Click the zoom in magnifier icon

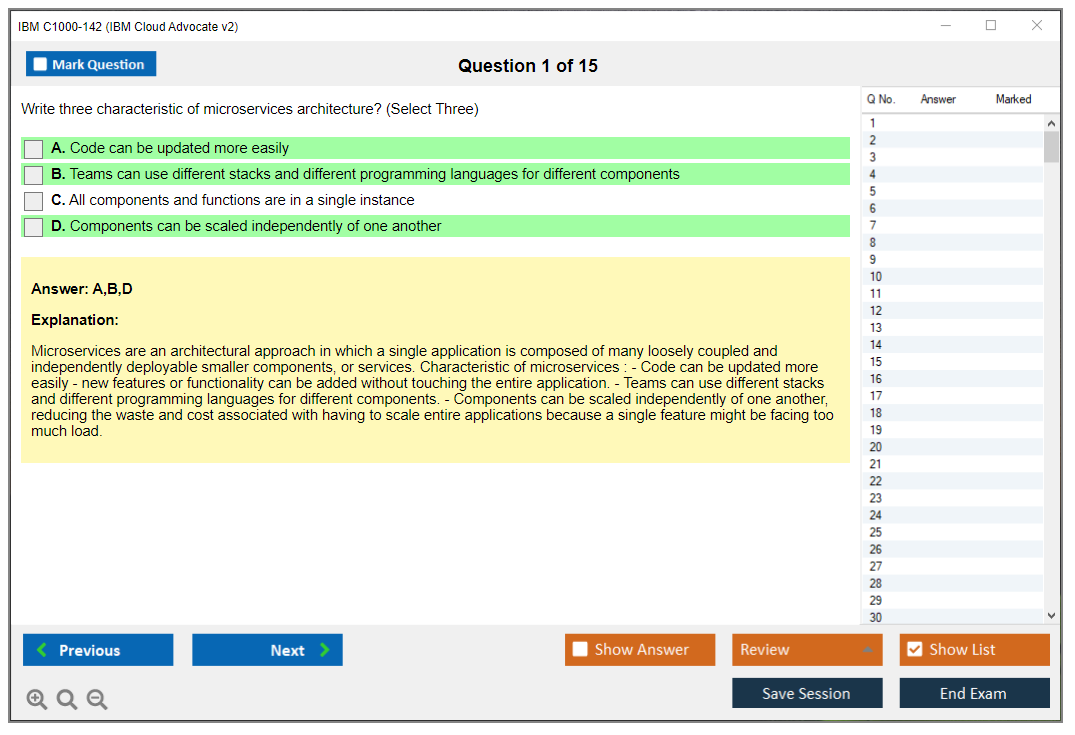(x=37, y=700)
